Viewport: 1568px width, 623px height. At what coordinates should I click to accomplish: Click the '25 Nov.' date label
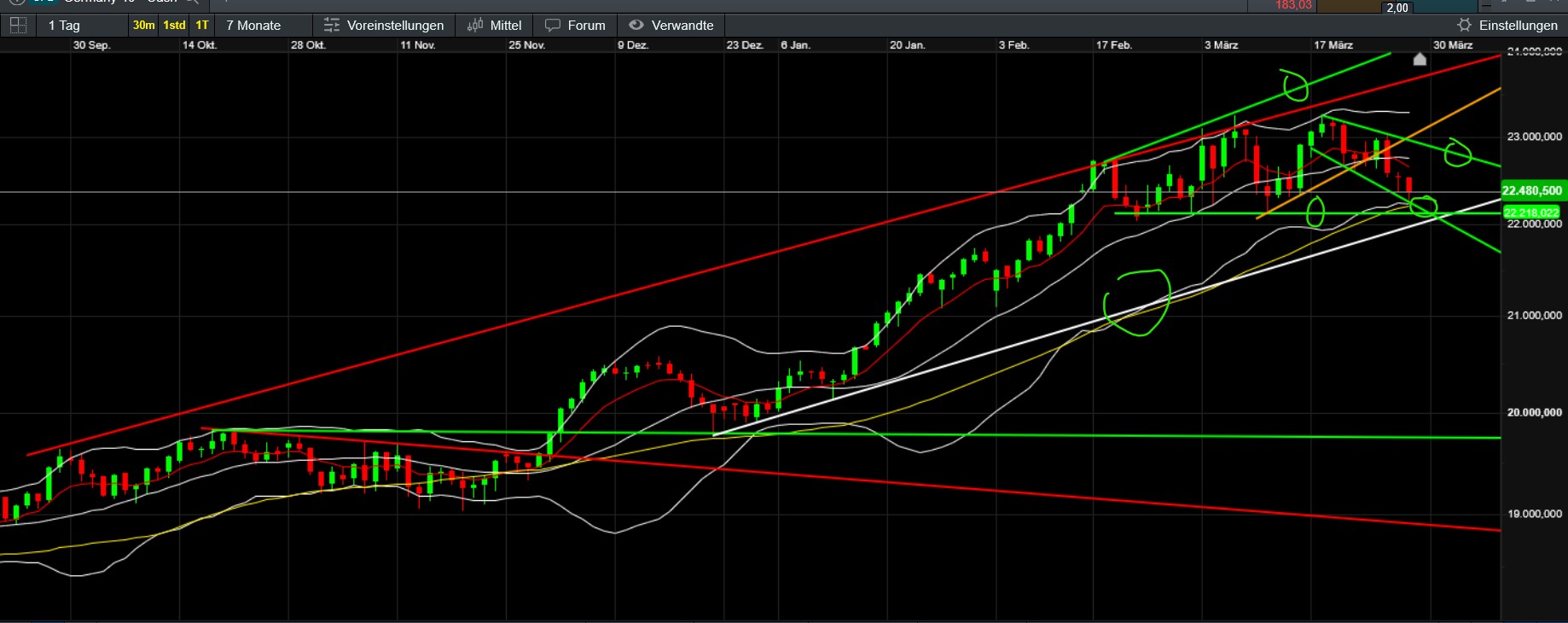tap(526, 45)
